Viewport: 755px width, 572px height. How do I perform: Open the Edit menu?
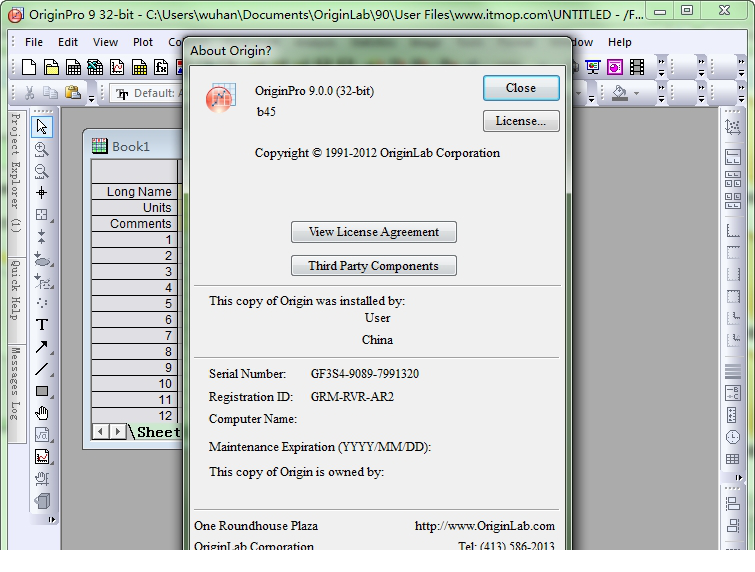(68, 42)
